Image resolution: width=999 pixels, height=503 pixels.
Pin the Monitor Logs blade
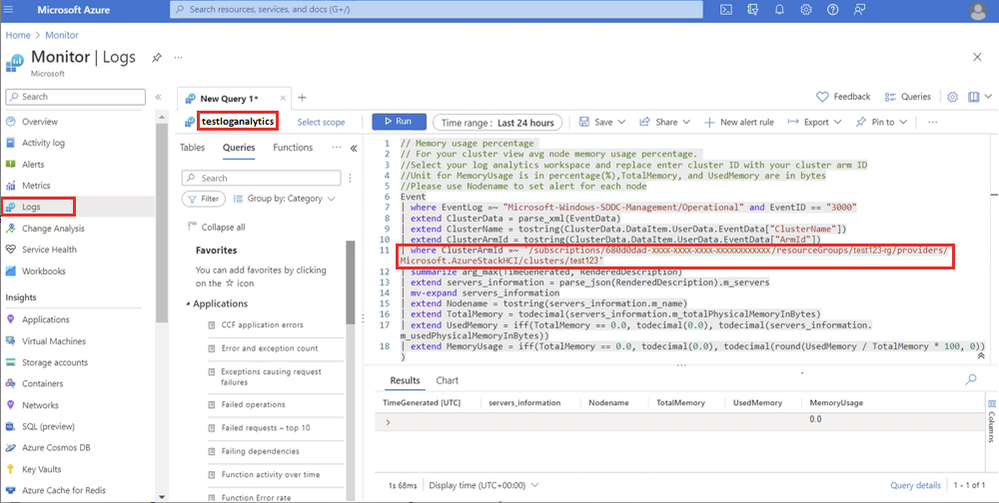tap(156, 57)
